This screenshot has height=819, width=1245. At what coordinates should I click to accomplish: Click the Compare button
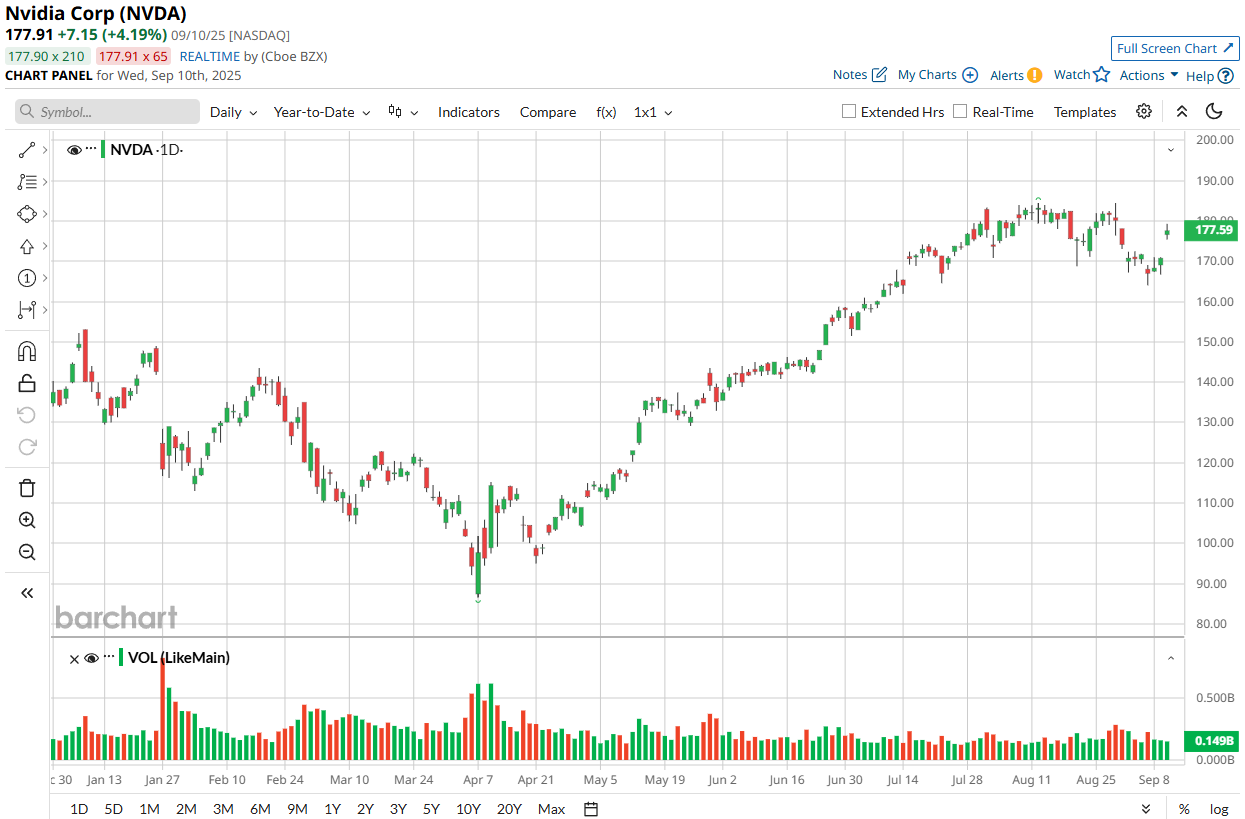point(548,112)
